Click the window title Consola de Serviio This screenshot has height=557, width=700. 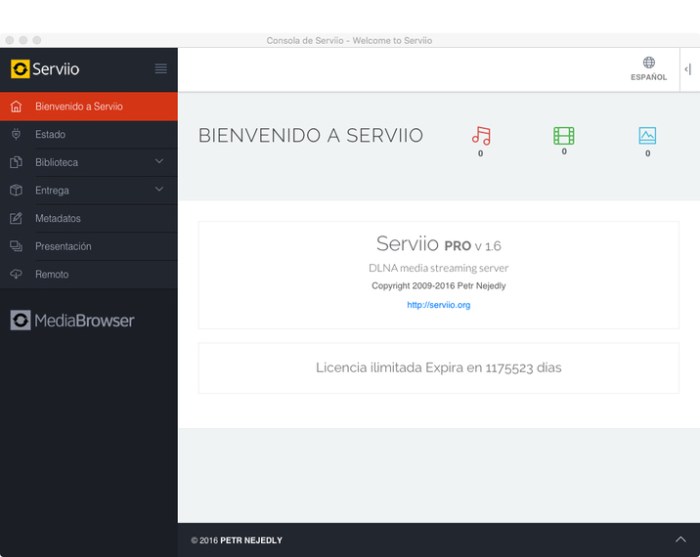point(349,41)
